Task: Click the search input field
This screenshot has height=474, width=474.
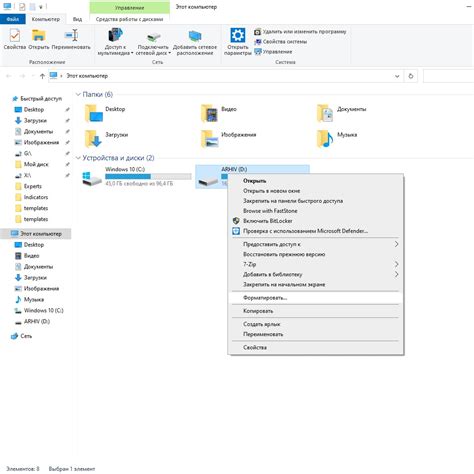Action: (448, 76)
